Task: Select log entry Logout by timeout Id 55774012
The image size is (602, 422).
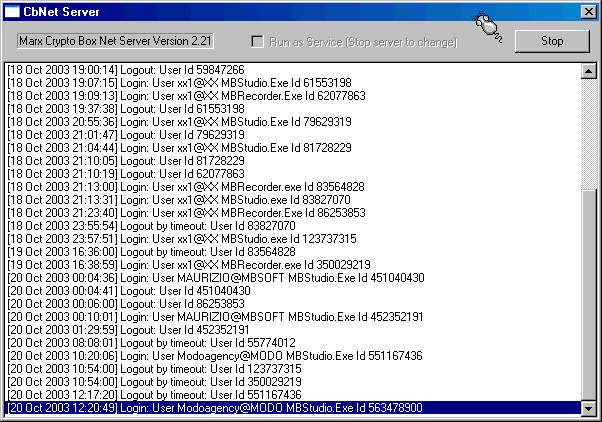Action: (x=294, y=343)
